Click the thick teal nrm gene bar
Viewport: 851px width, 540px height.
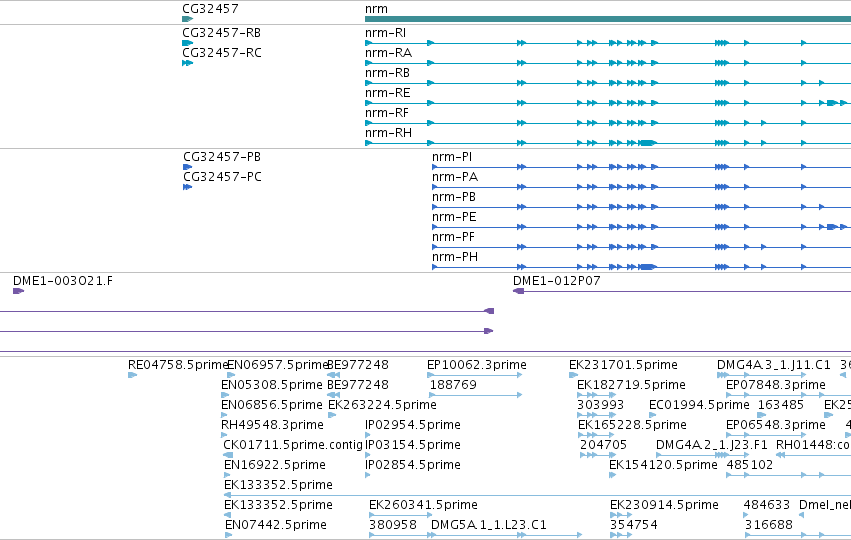point(608,19)
